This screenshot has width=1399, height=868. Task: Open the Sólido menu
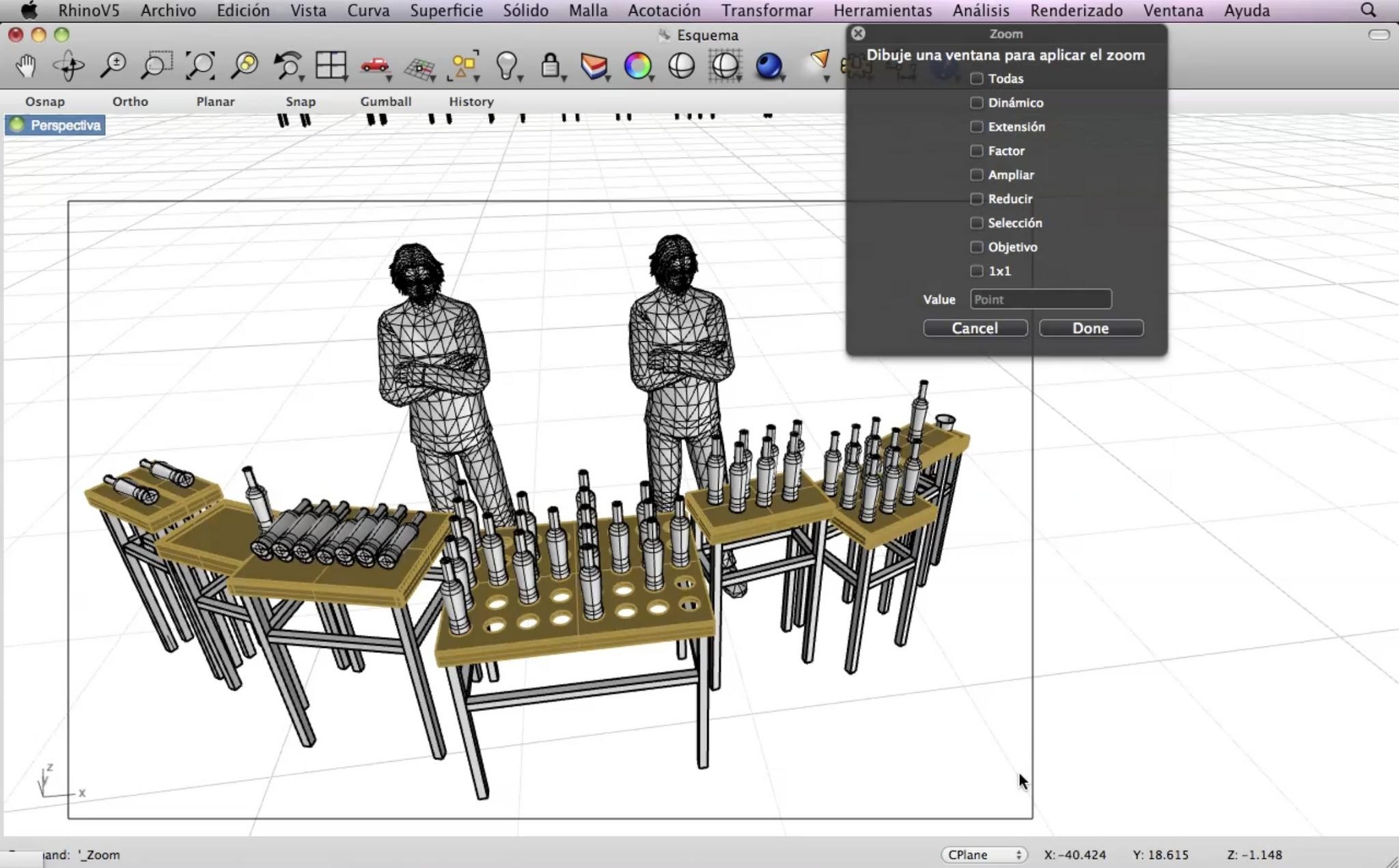tap(526, 10)
